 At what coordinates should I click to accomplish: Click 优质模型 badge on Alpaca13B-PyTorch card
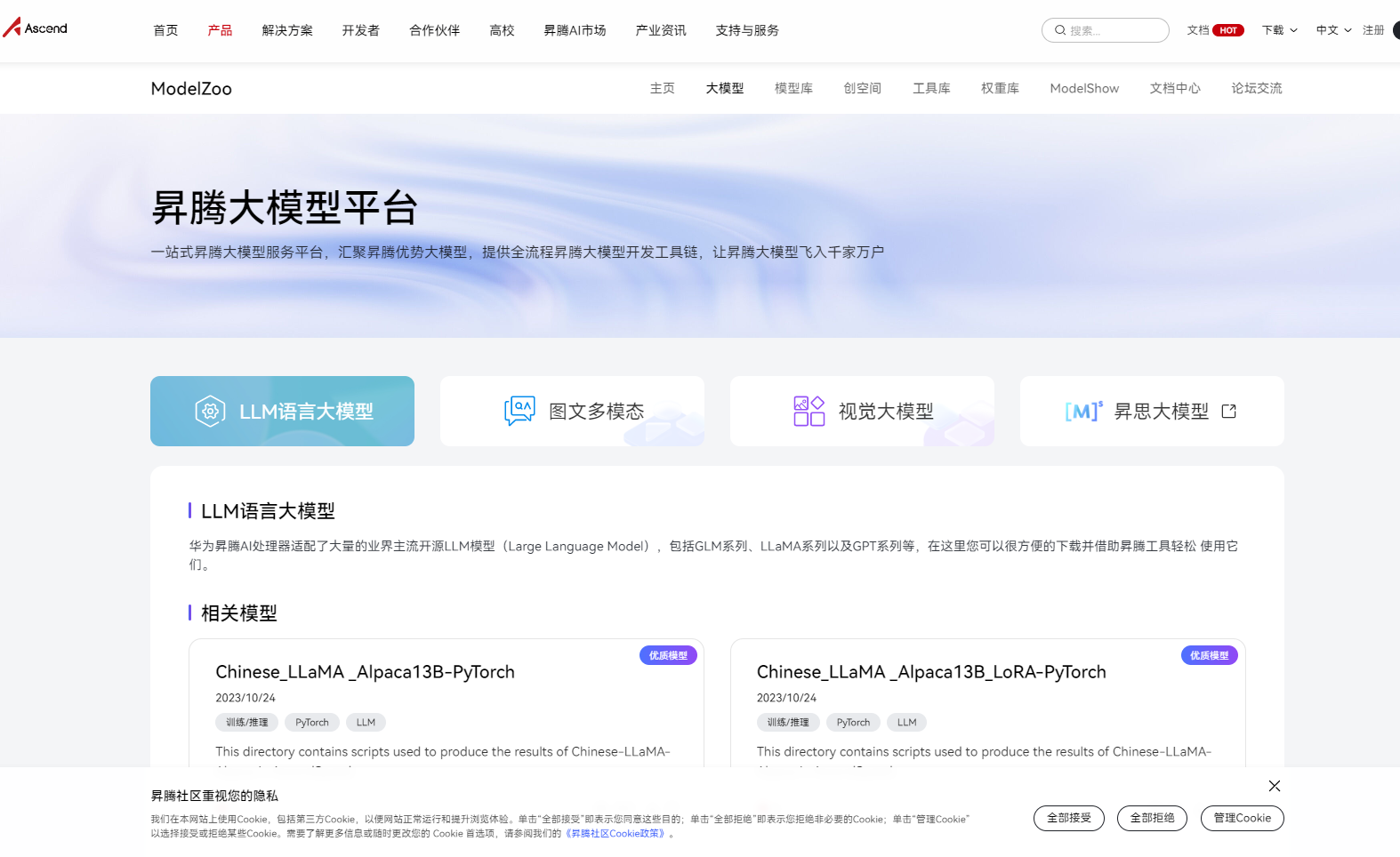point(668,655)
